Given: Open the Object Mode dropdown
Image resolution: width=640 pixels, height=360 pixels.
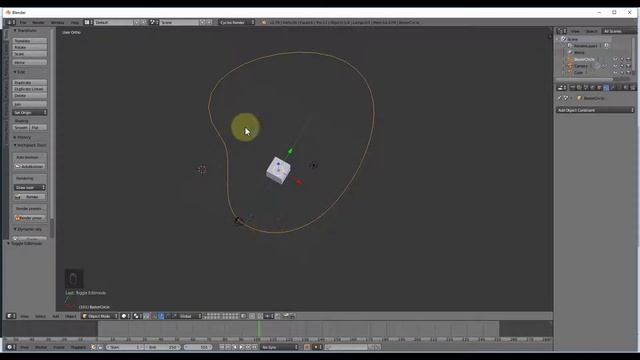Looking at the screenshot, I should coord(100,316).
